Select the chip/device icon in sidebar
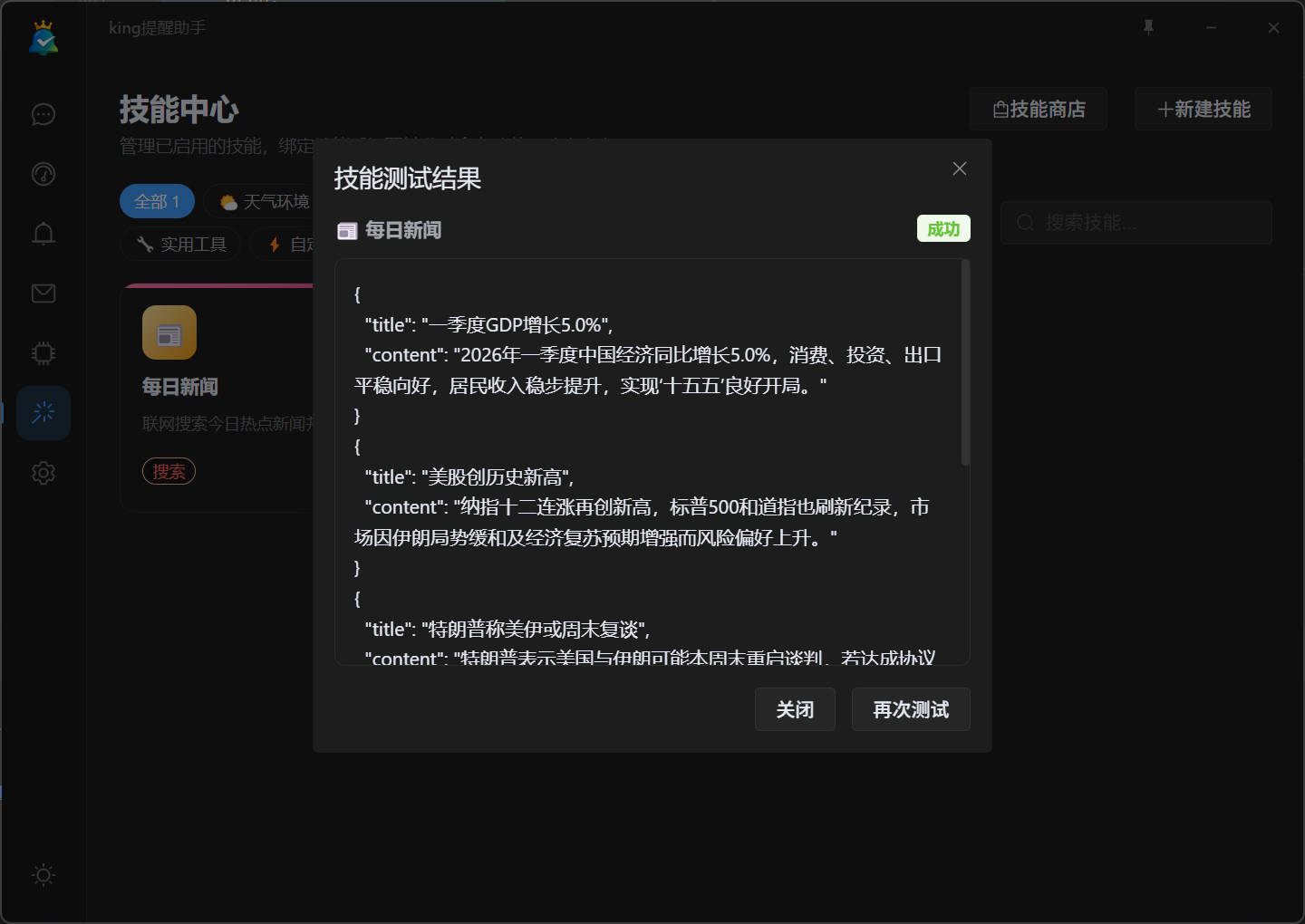 tap(43, 352)
